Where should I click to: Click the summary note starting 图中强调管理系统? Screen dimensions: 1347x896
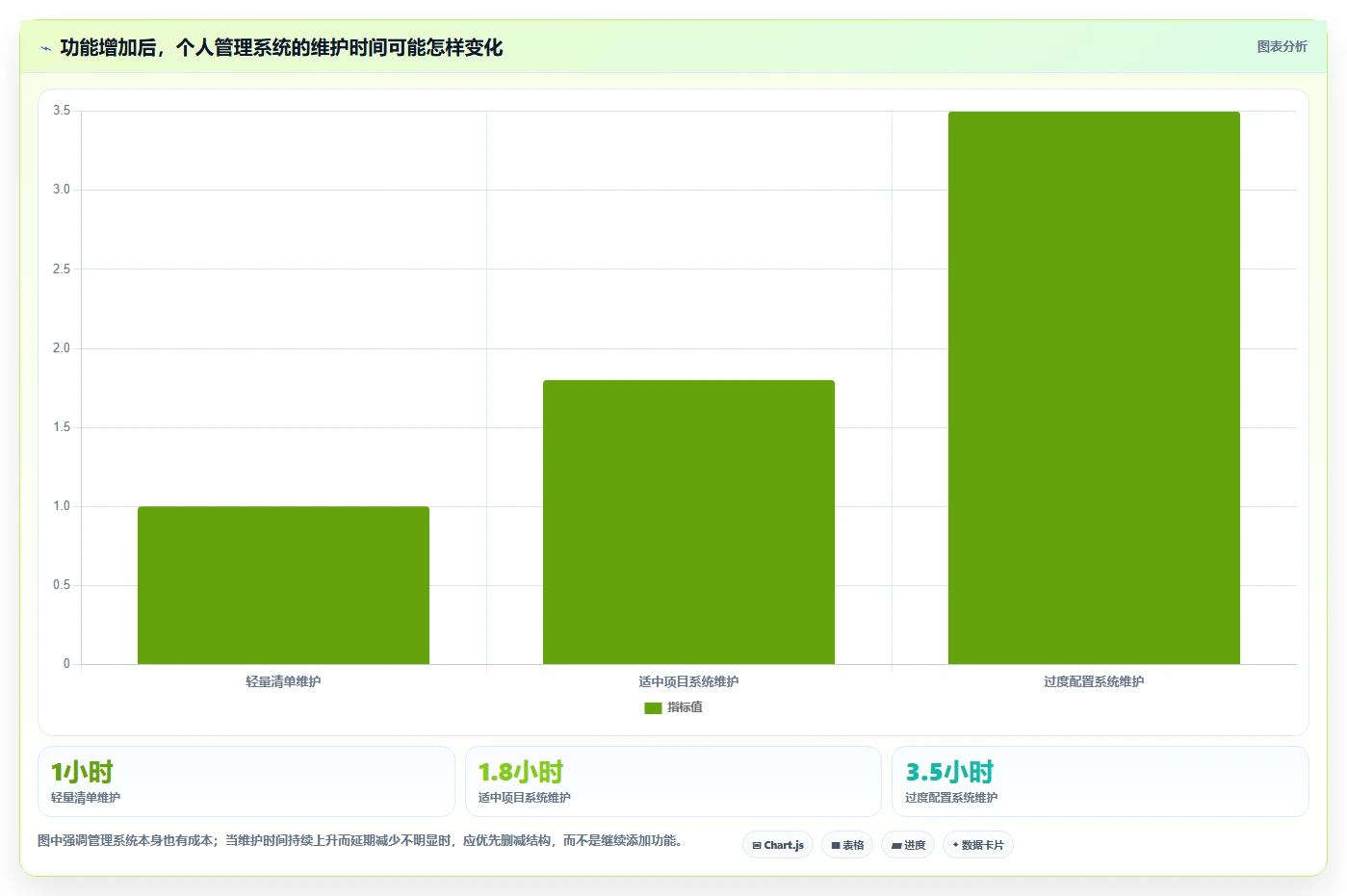point(362,840)
